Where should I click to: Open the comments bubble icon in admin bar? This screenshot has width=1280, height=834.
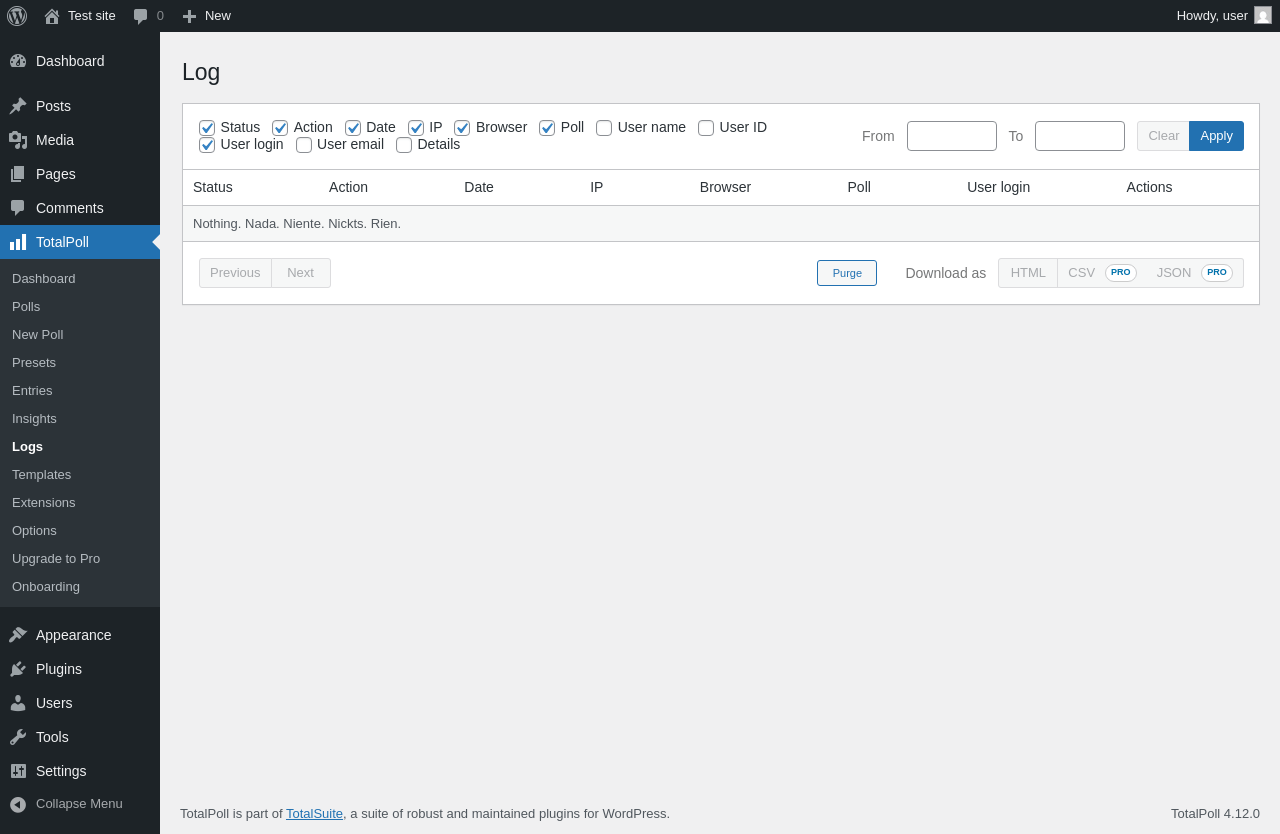click(141, 16)
